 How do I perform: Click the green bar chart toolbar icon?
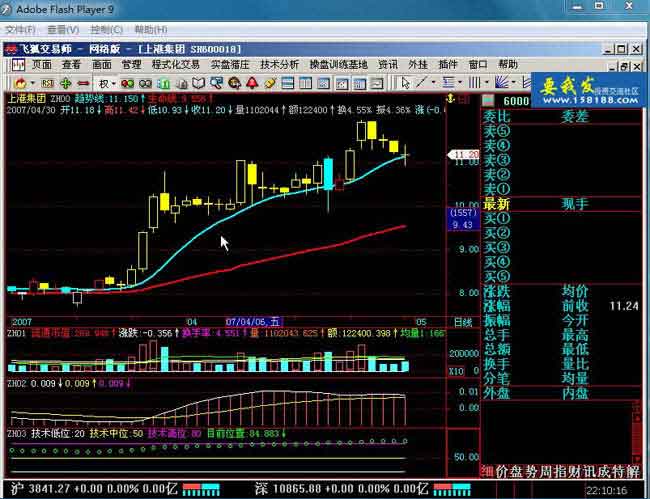coord(163,84)
